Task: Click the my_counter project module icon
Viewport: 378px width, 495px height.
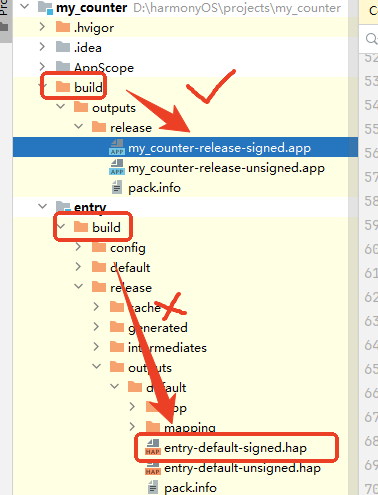Action: click(x=45, y=8)
